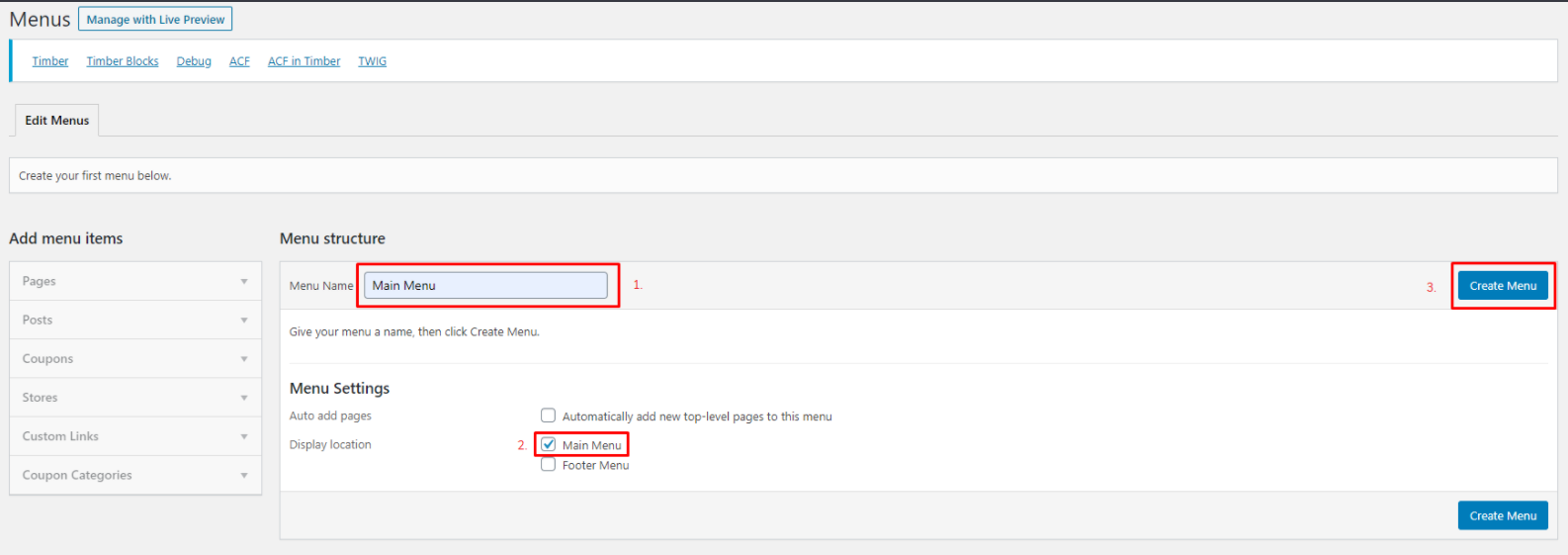Focus the Menu Name input field
1568x555 pixels.
[x=485, y=285]
